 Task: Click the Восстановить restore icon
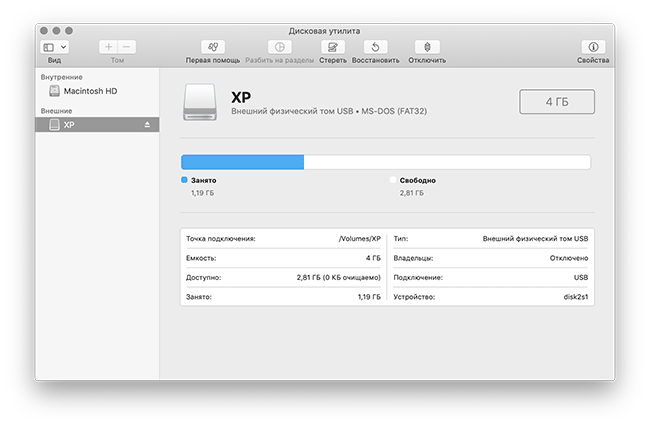click(x=376, y=47)
